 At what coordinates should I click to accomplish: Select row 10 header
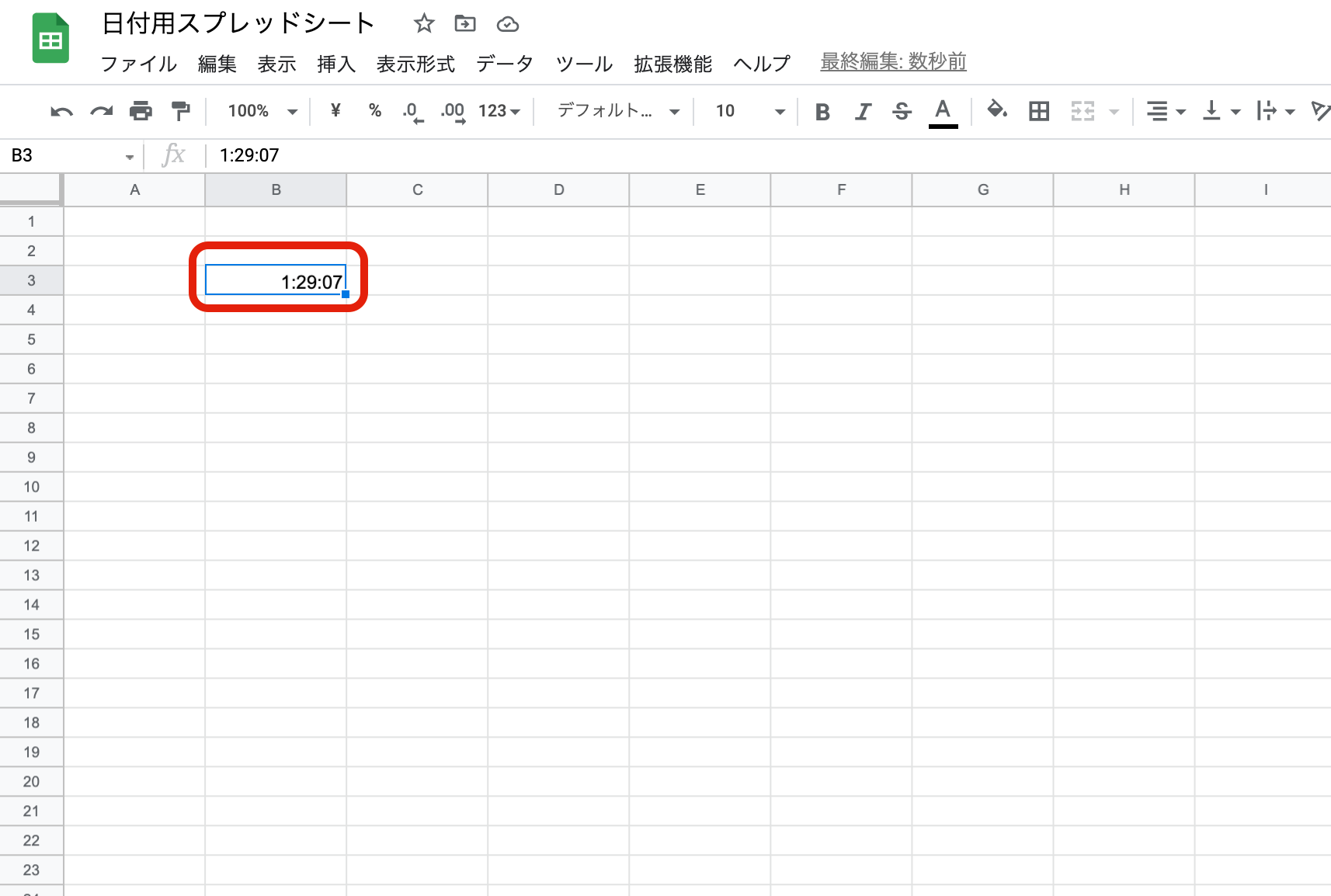[31, 487]
